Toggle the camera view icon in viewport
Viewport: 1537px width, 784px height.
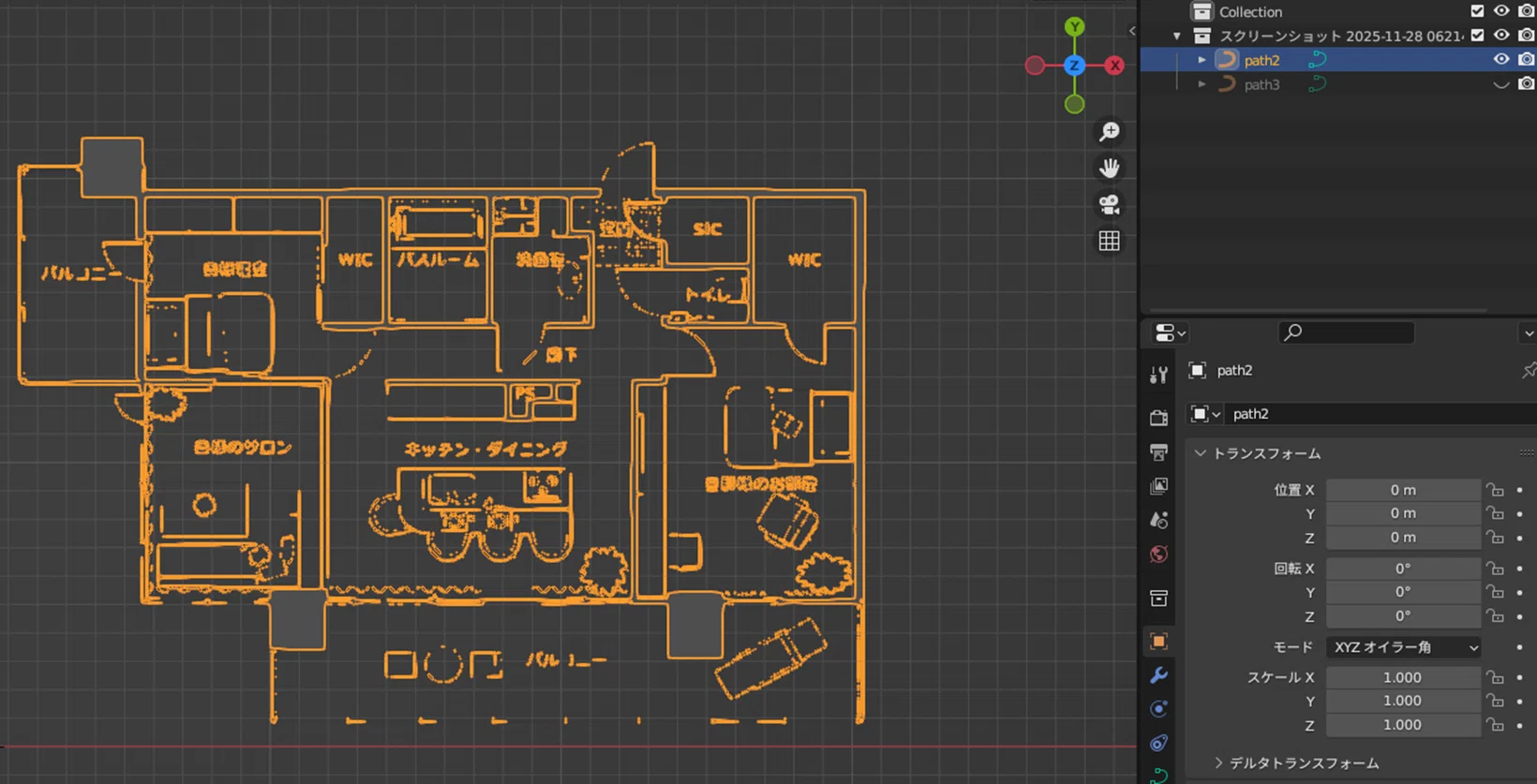click(x=1110, y=204)
